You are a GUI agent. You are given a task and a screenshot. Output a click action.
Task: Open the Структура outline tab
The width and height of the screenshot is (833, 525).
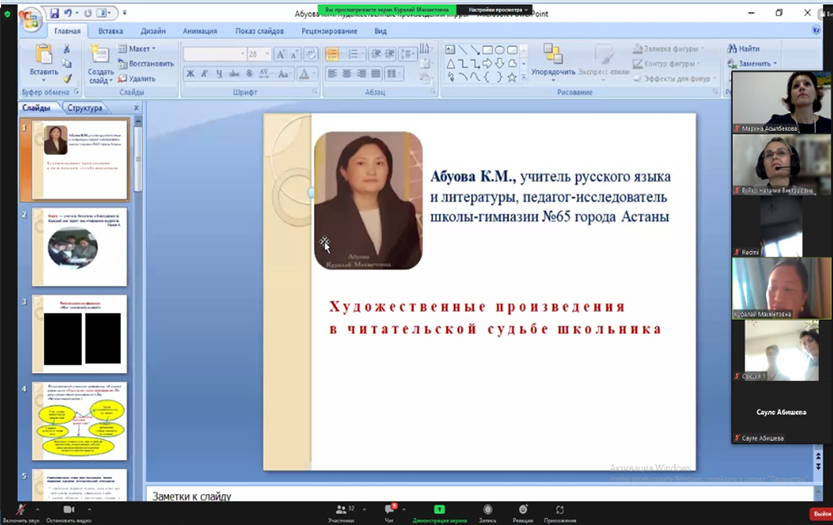[x=85, y=107]
